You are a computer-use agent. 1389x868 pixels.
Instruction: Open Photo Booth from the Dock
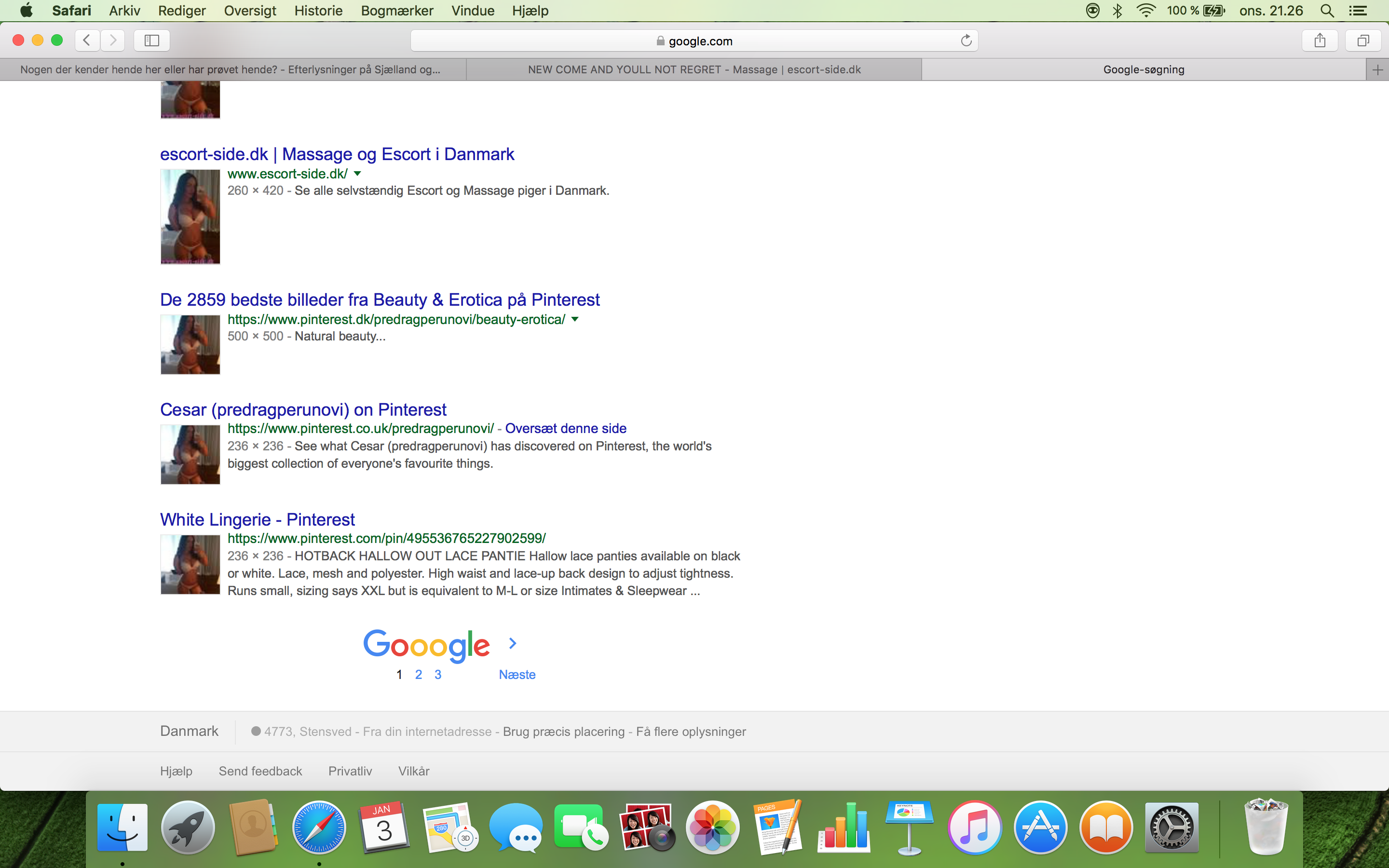coord(647,827)
